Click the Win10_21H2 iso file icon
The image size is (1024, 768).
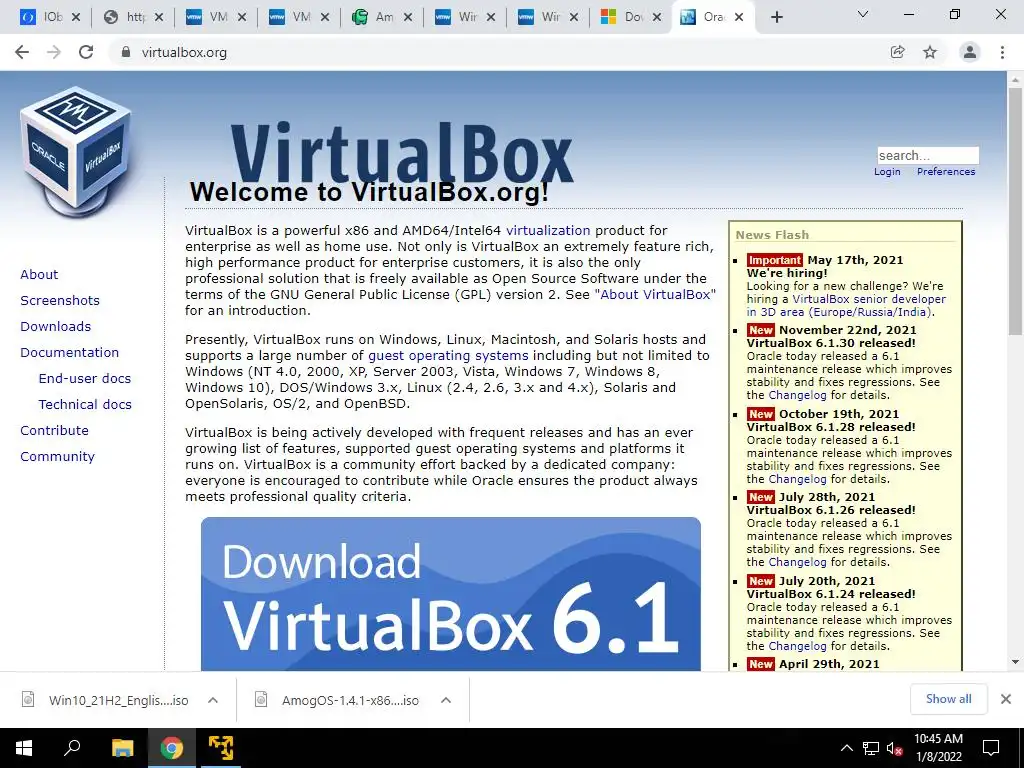pos(28,699)
